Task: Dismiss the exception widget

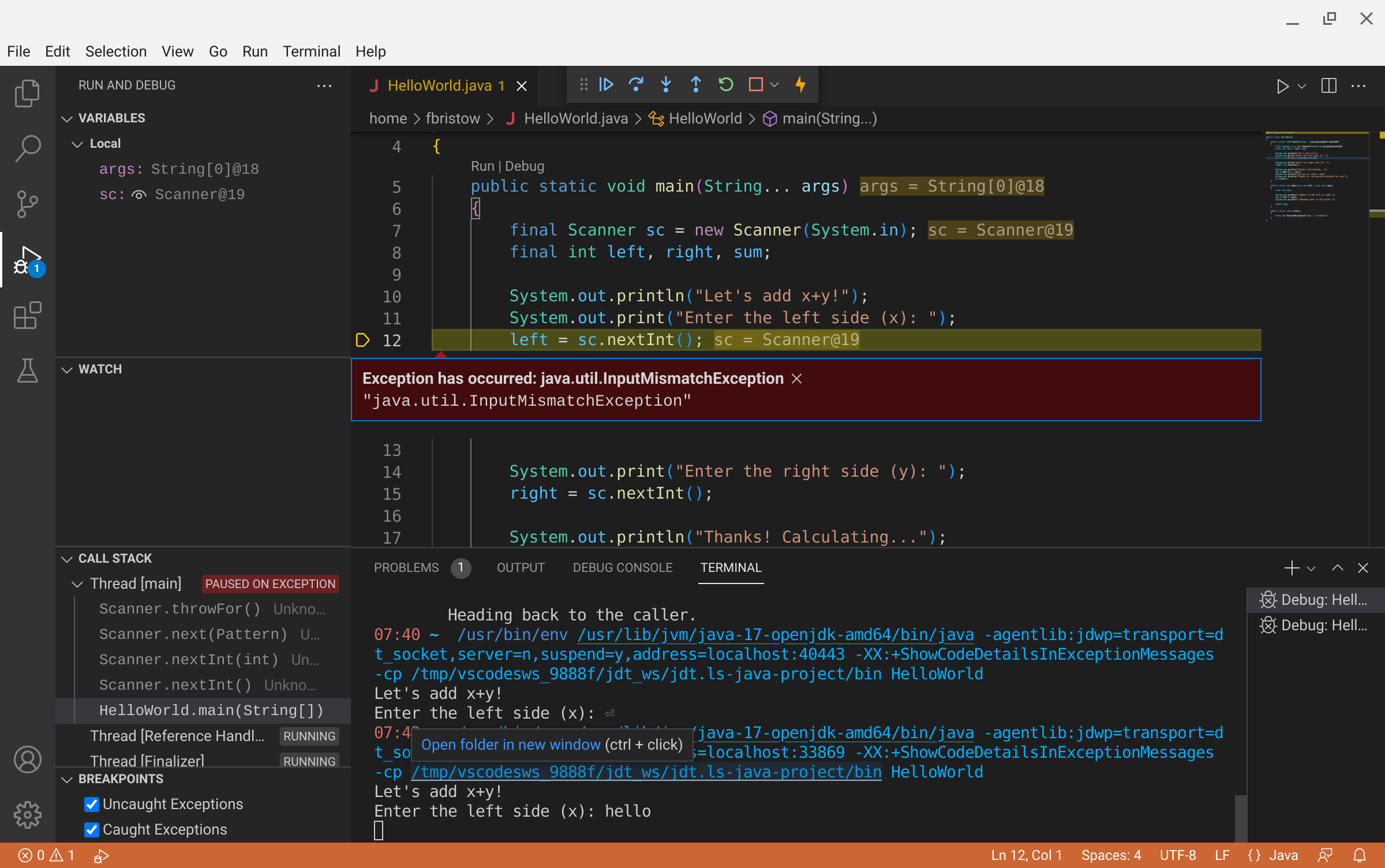Action: coord(797,379)
